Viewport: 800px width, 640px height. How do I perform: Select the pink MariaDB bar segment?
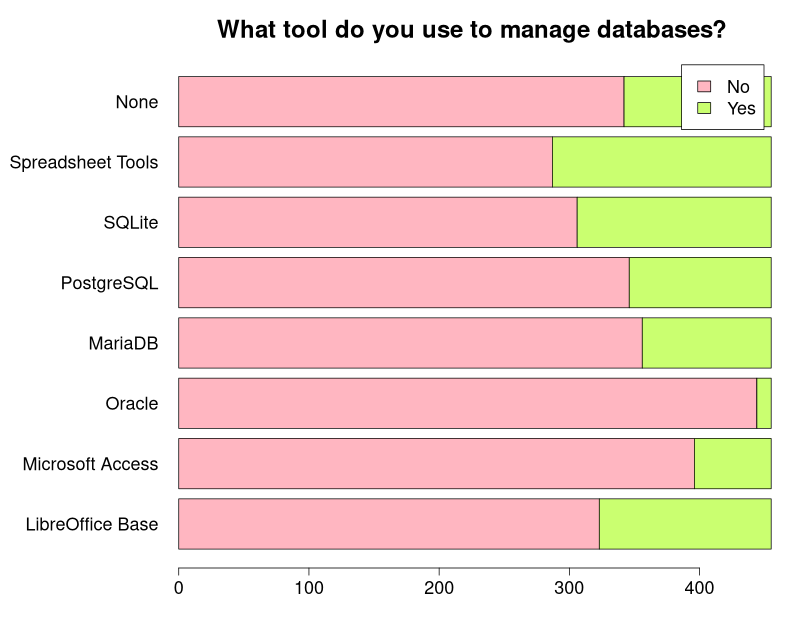click(411, 343)
